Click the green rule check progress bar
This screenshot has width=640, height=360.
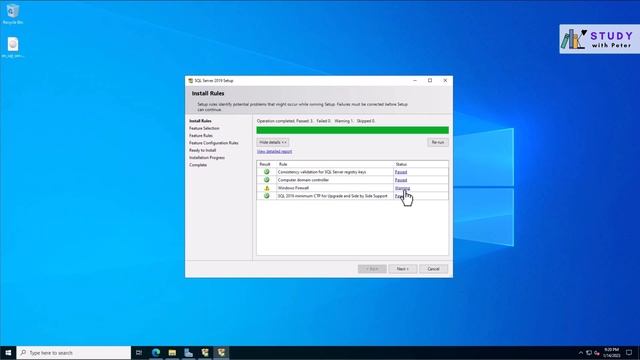point(352,130)
